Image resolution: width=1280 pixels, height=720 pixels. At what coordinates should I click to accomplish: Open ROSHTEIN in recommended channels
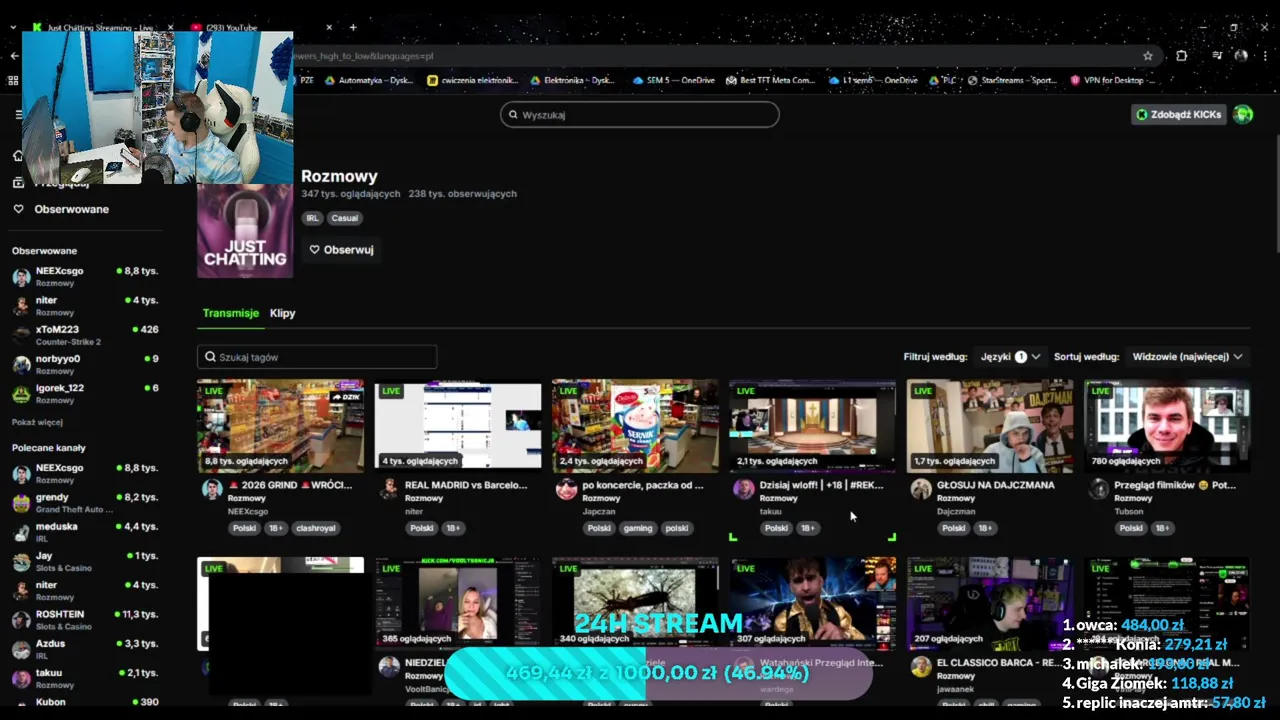pyautogui.click(x=85, y=619)
